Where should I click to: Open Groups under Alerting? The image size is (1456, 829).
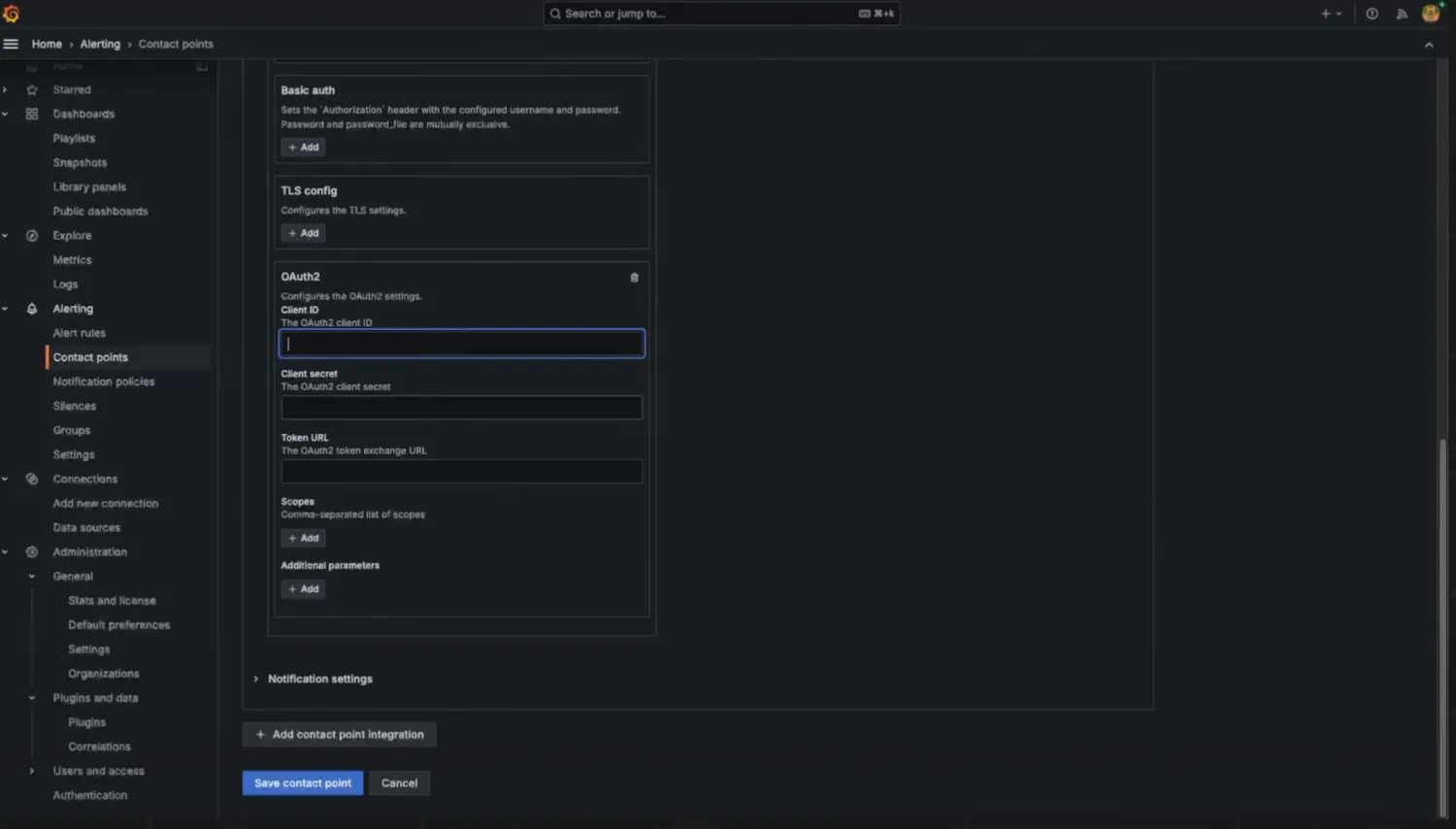[71, 430]
